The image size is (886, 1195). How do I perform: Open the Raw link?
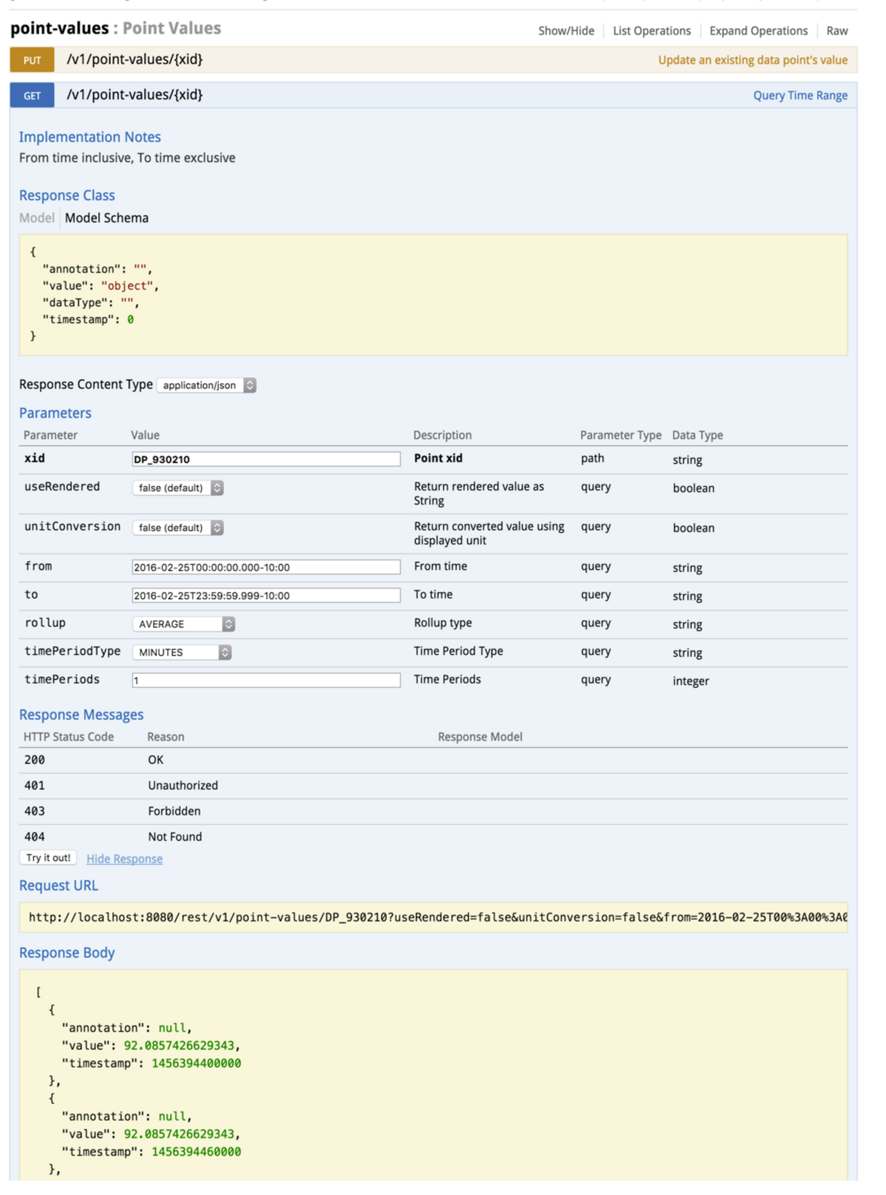[x=836, y=31]
